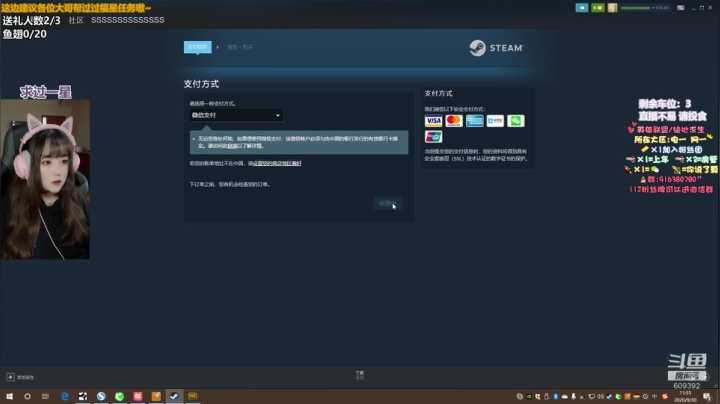Open the payment method dropdown
The width and height of the screenshot is (720, 404).
click(236, 115)
